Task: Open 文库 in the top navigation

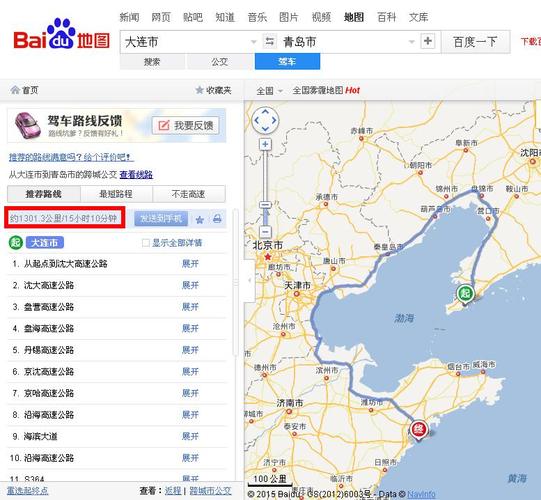Action: pyautogui.click(x=419, y=17)
